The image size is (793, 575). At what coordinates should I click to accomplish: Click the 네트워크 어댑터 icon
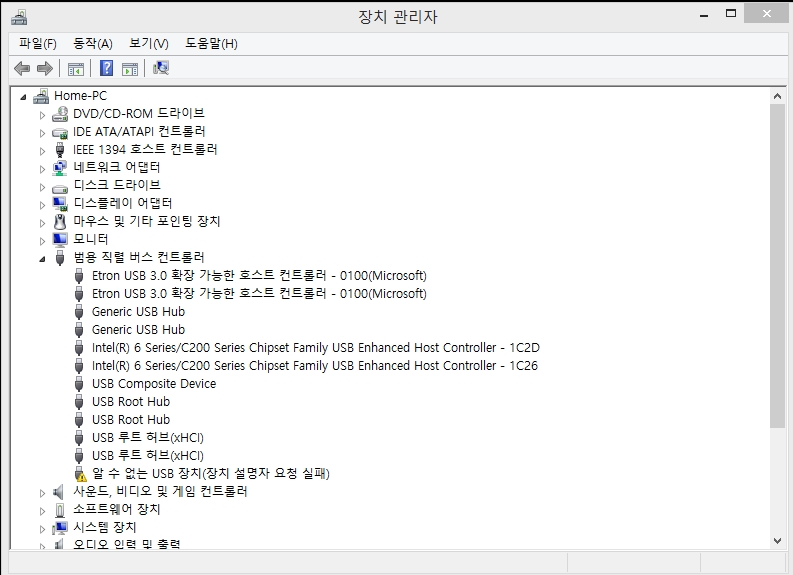(60, 168)
